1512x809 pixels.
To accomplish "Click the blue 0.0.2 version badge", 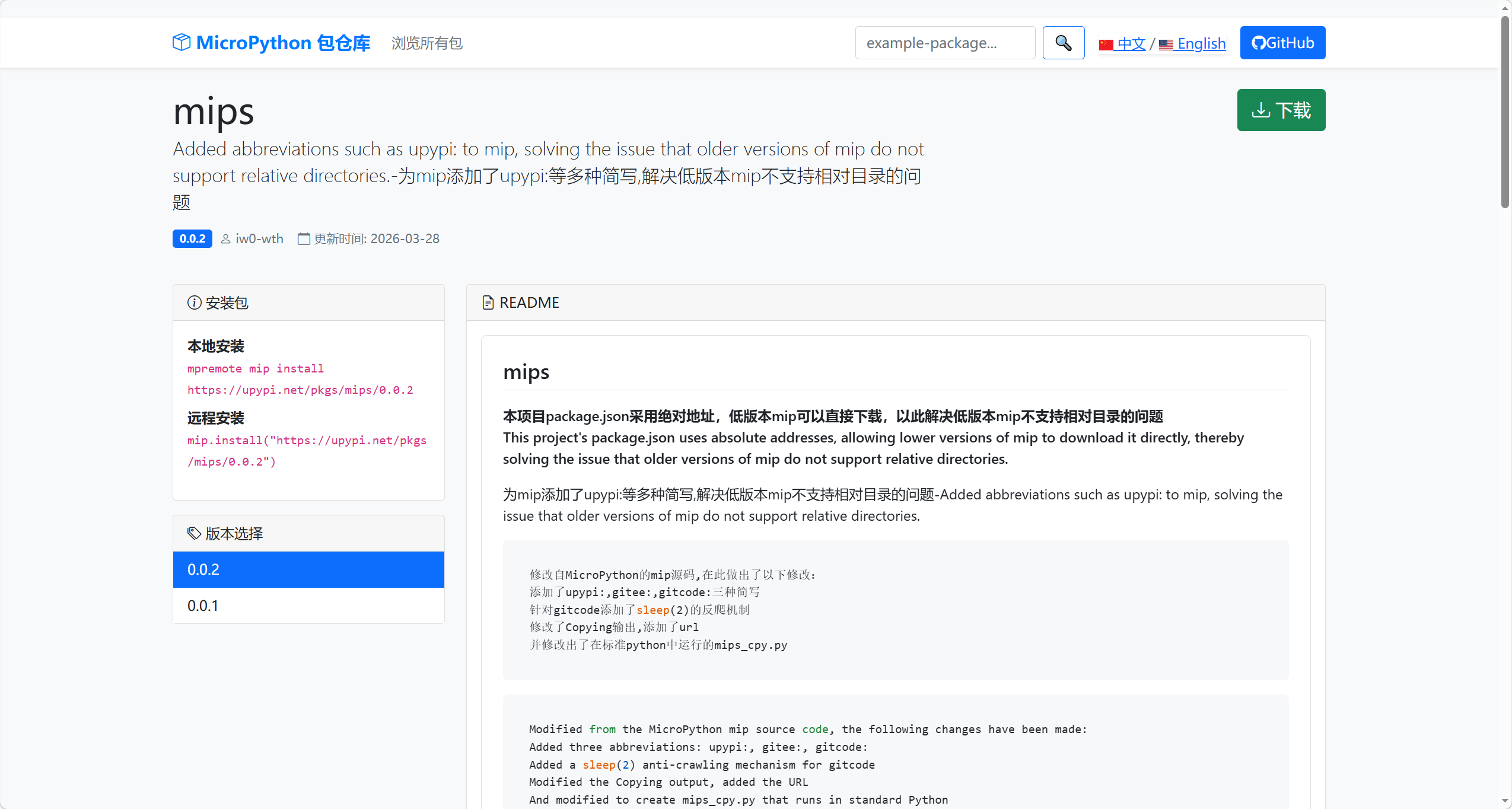I will click(x=192, y=239).
